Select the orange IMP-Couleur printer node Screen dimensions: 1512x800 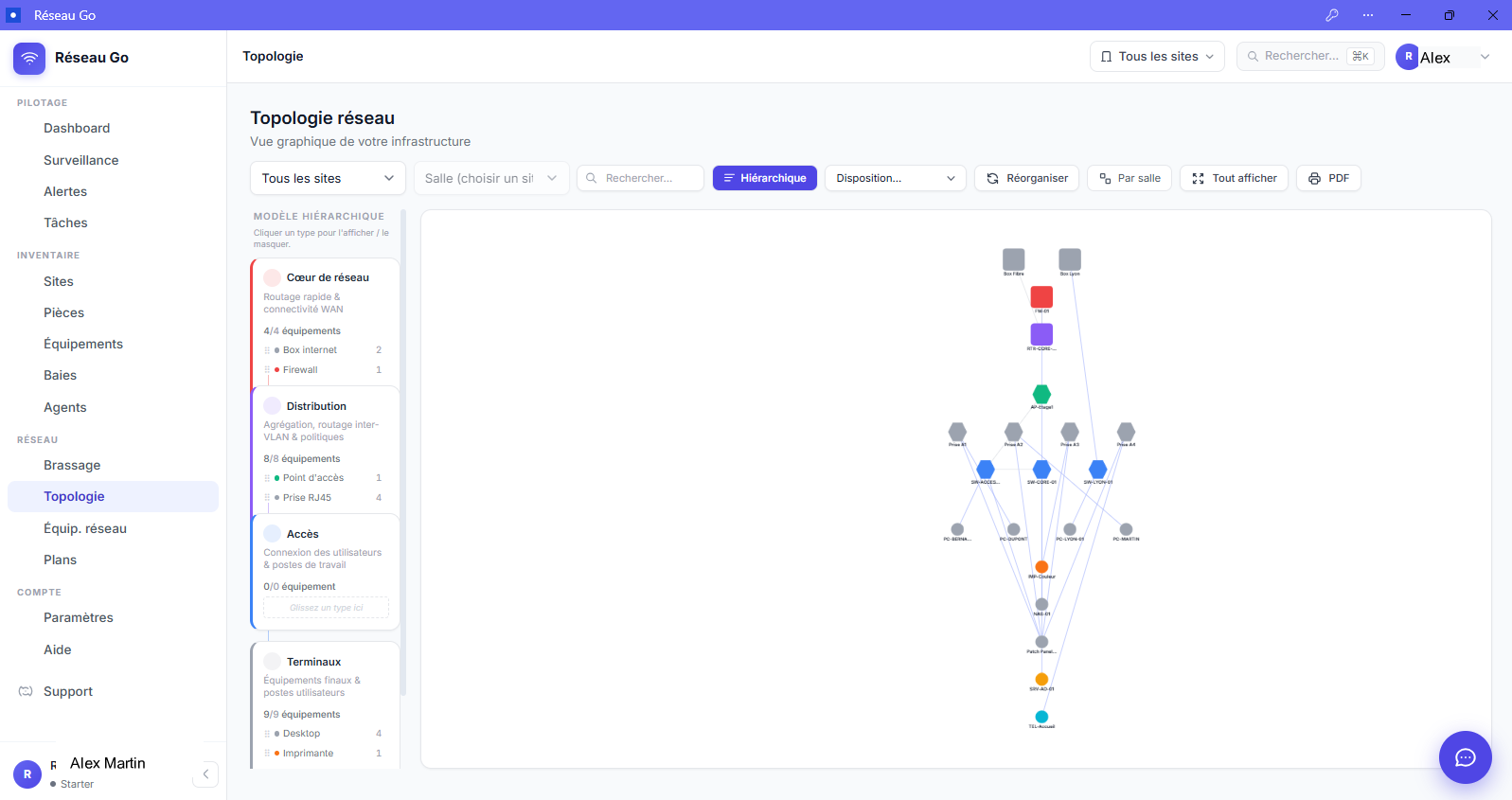pos(1041,567)
